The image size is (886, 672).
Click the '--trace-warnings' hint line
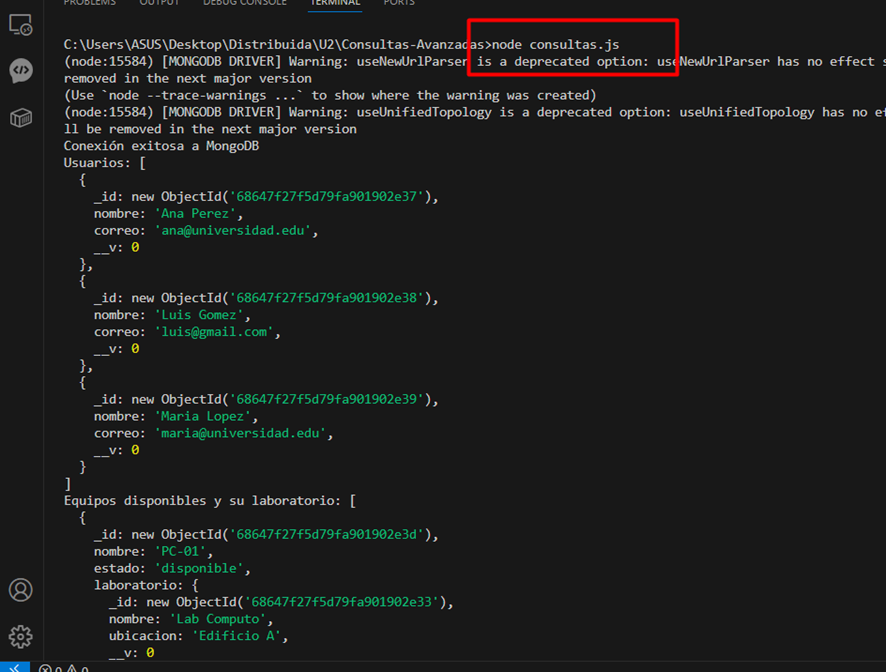pyautogui.click(x=330, y=95)
